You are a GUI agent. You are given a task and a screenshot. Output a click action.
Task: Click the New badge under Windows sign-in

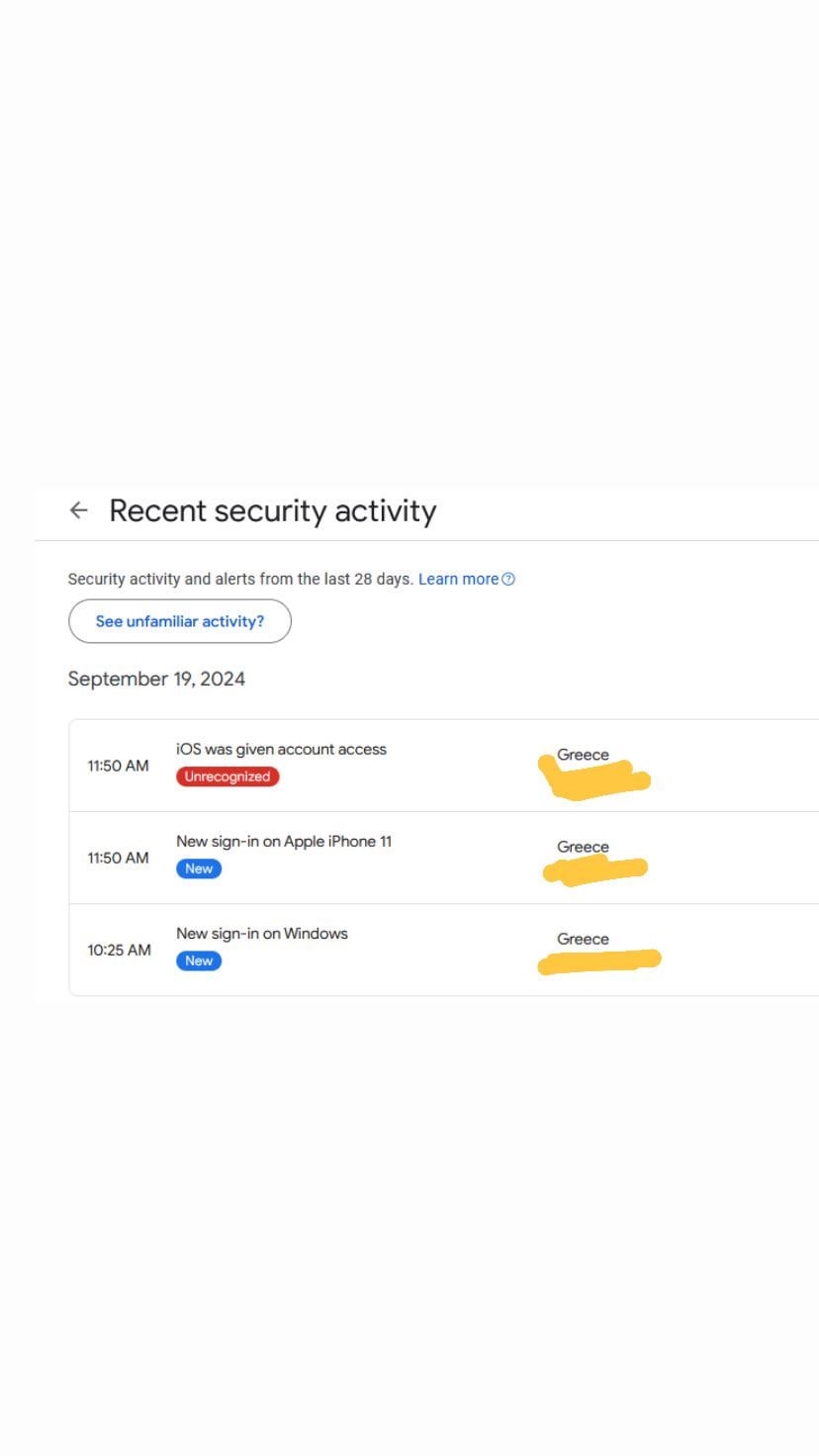(199, 960)
